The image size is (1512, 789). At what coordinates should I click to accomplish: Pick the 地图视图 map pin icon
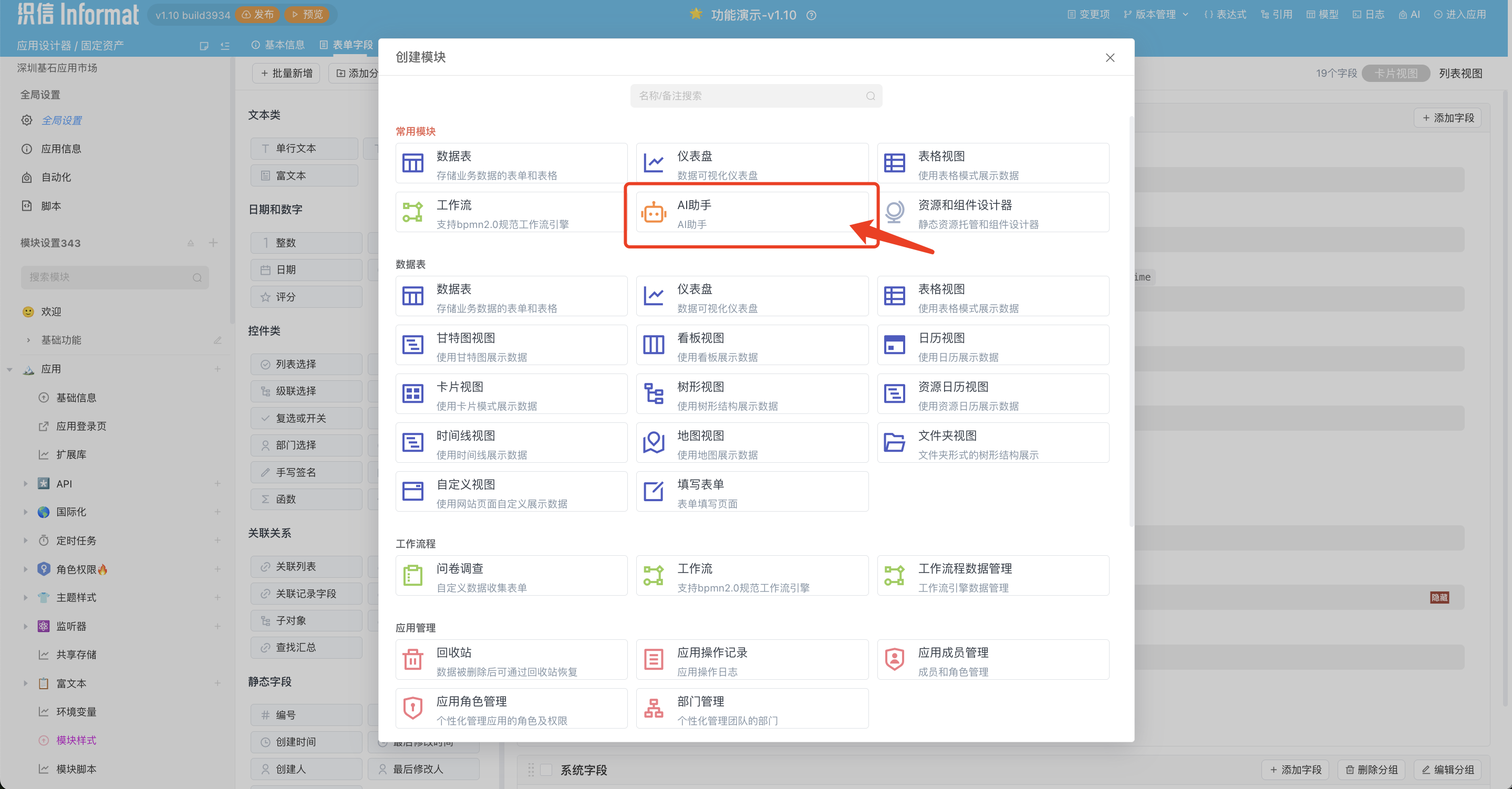[653, 443]
